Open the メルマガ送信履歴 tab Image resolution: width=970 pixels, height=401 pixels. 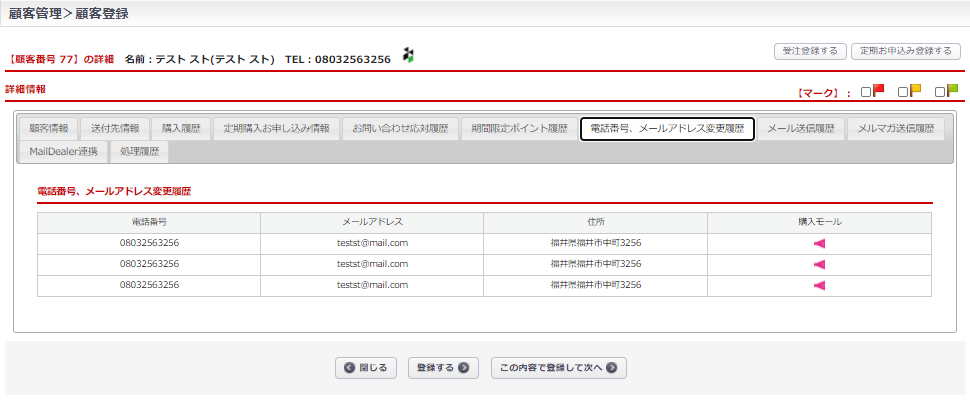coord(896,129)
